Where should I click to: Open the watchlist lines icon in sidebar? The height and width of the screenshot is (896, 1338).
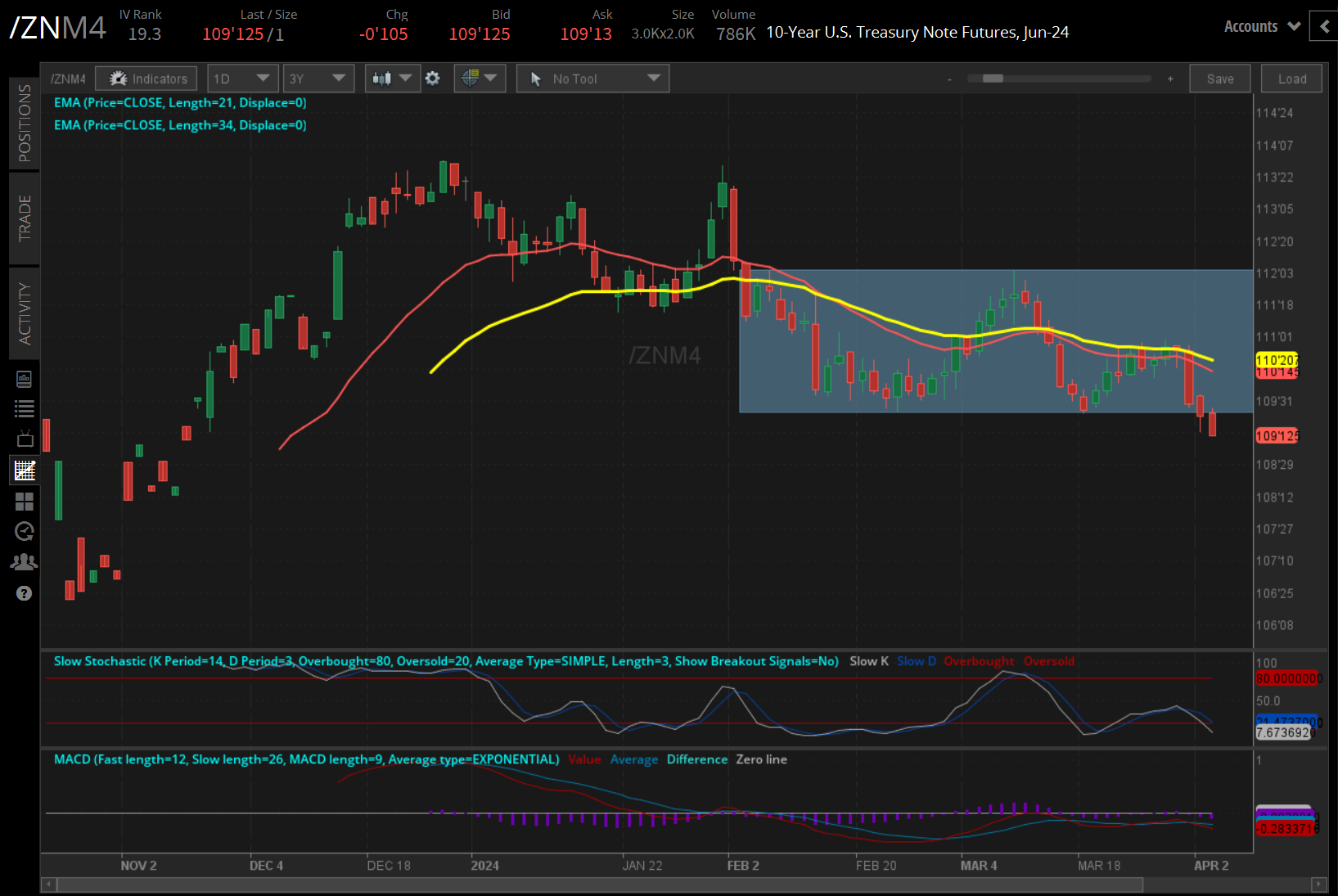coord(25,408)
